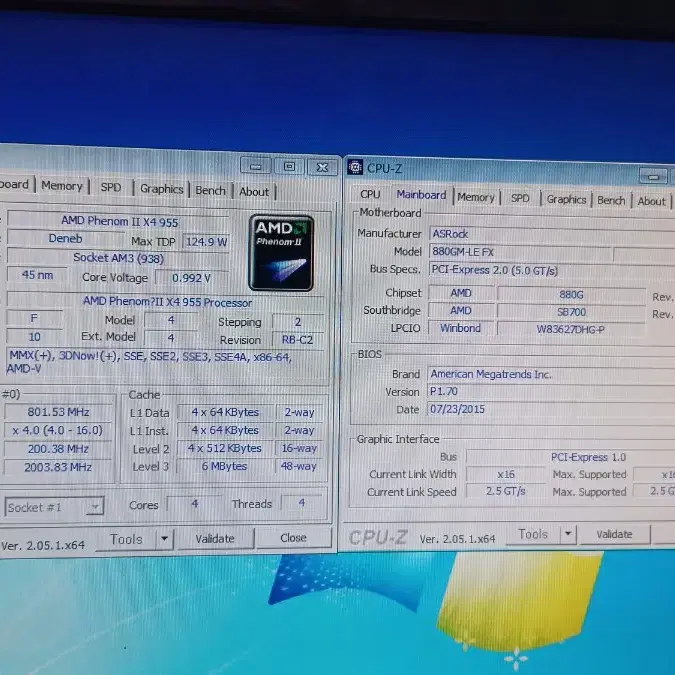Click Validate button in right window
This screenshot has width=675, height=675.
click(x=614, y=534)
